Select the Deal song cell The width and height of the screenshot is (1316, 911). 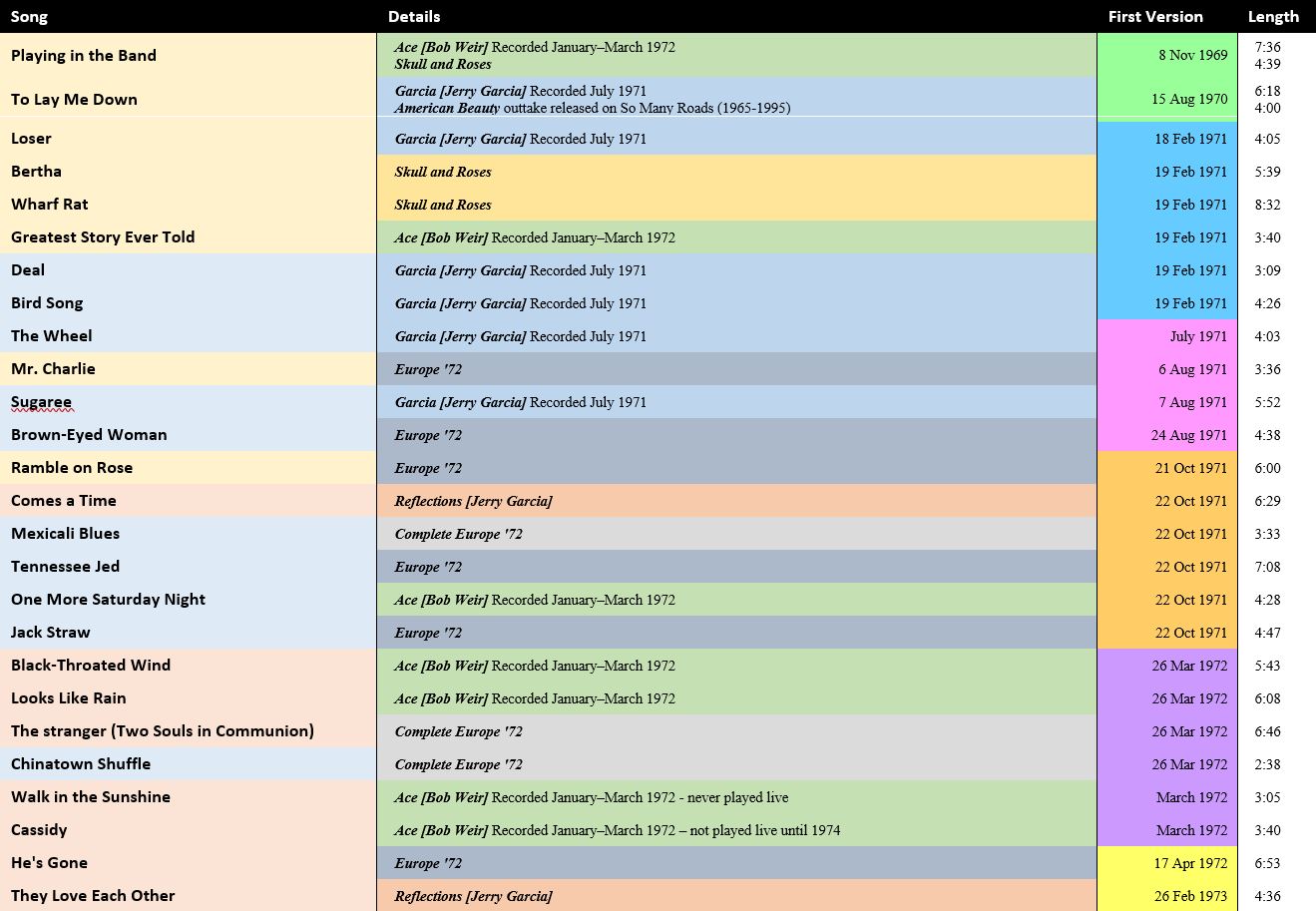(188, 269)
